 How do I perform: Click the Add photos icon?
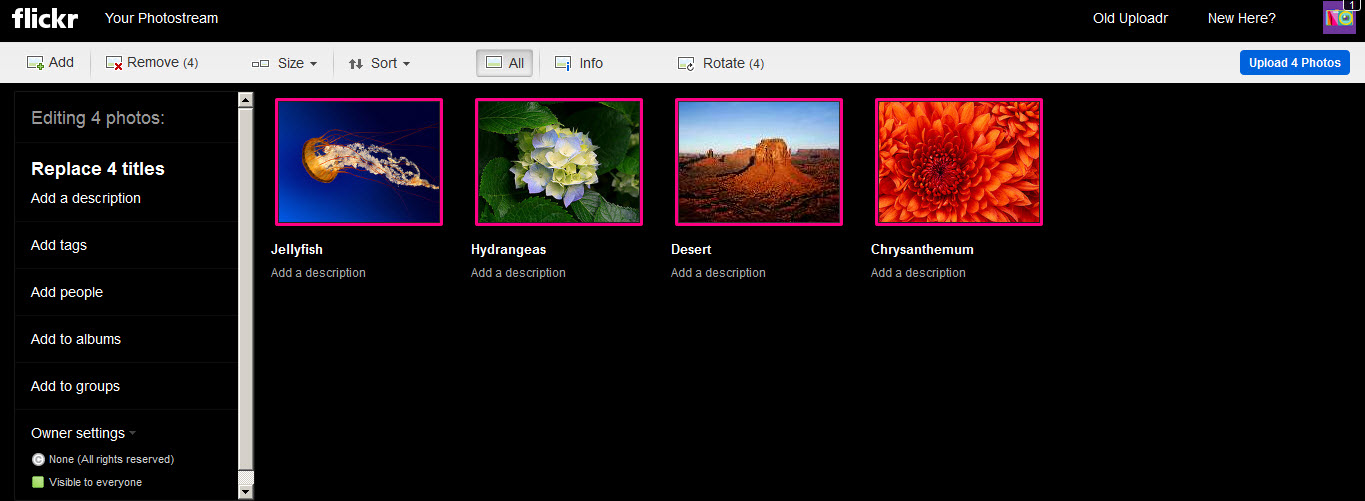click(x=35, y=63)
